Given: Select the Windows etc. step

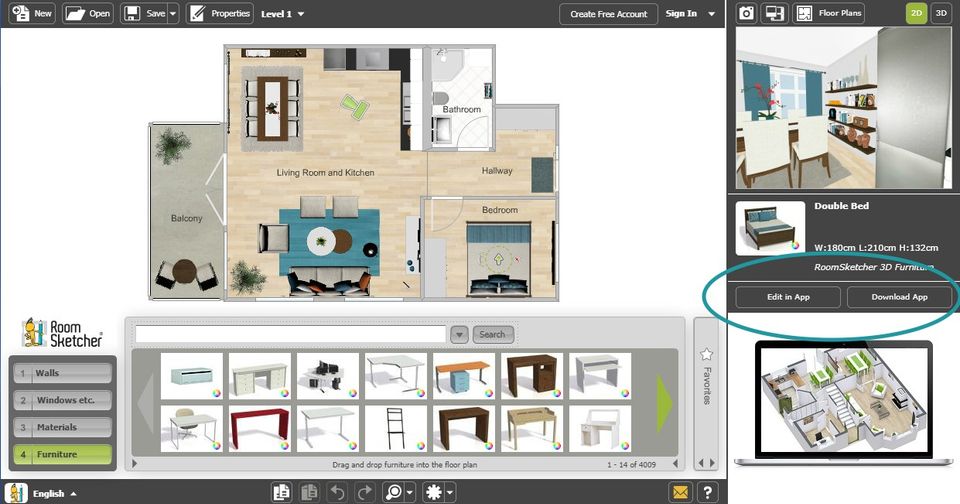Looking at the screenshot, I should [x=62, y=400].
